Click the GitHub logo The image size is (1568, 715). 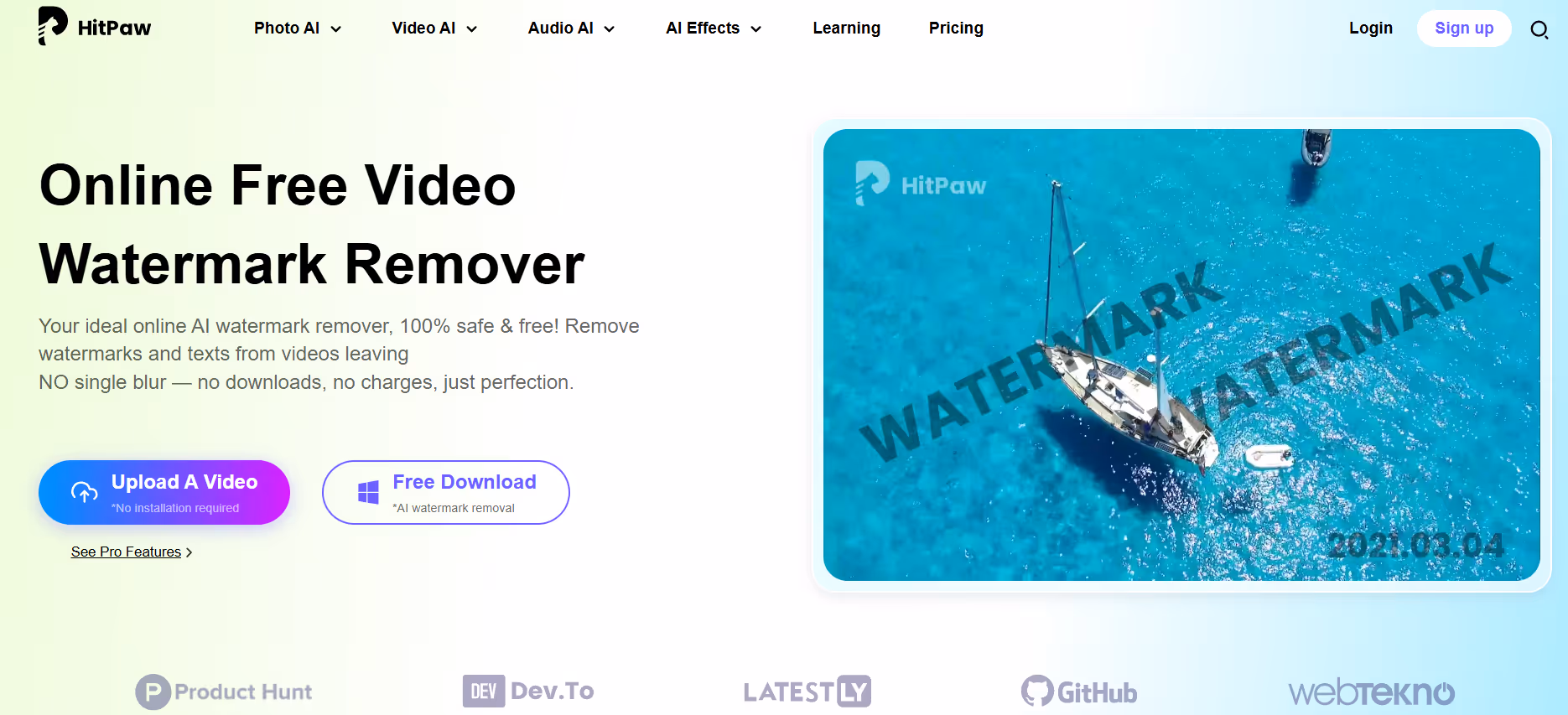tap(1079, 692)
